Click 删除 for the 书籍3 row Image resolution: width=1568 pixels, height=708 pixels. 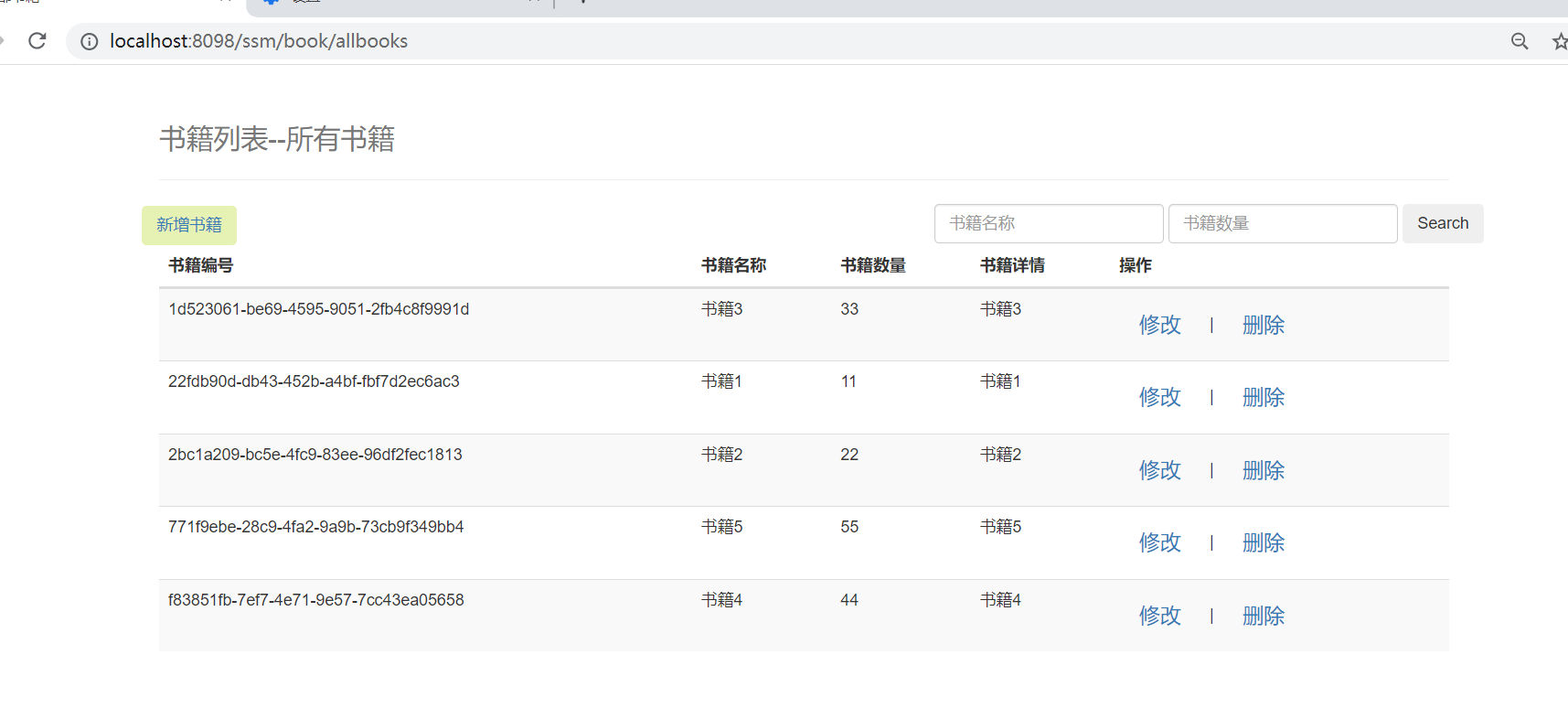click(1264, 325)
